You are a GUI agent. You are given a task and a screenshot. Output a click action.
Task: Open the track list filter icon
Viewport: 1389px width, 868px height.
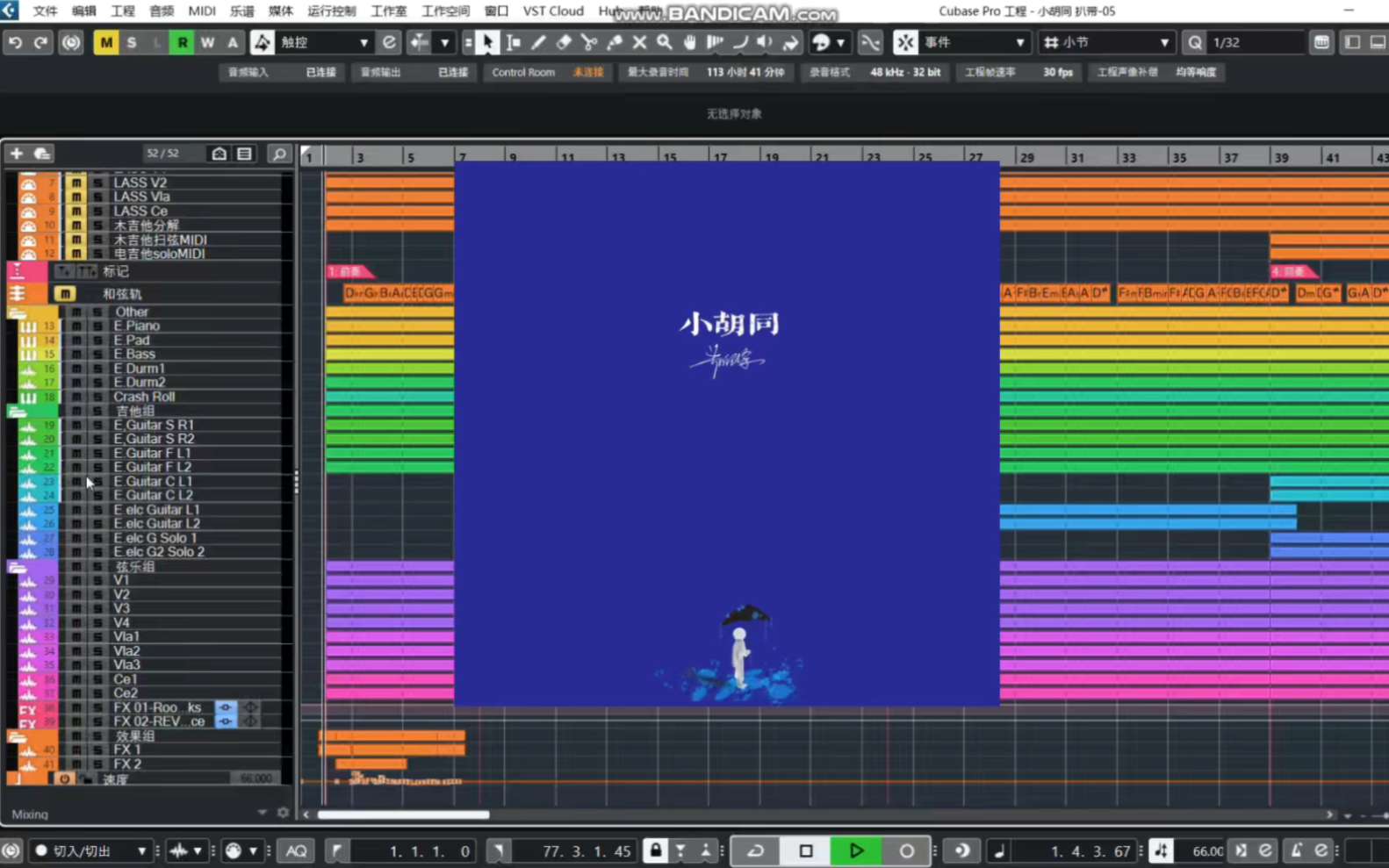point(244,154)
